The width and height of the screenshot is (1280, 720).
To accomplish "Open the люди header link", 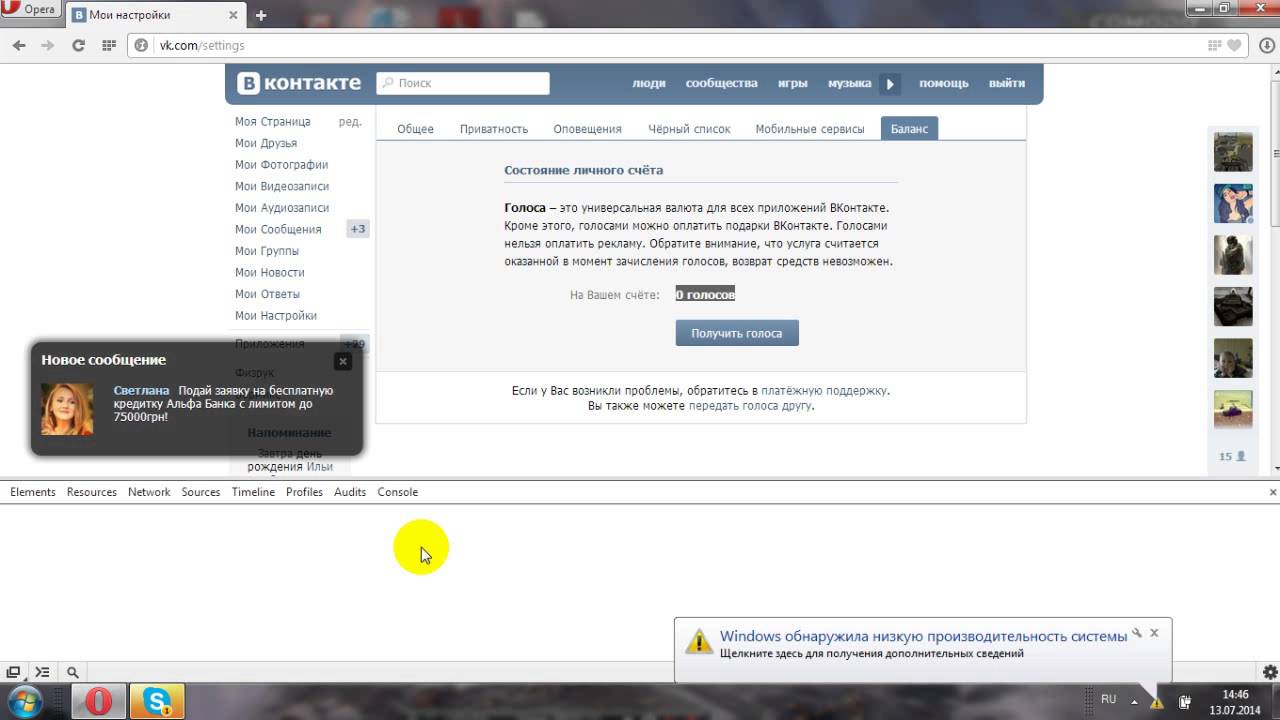I will [649, 83].
